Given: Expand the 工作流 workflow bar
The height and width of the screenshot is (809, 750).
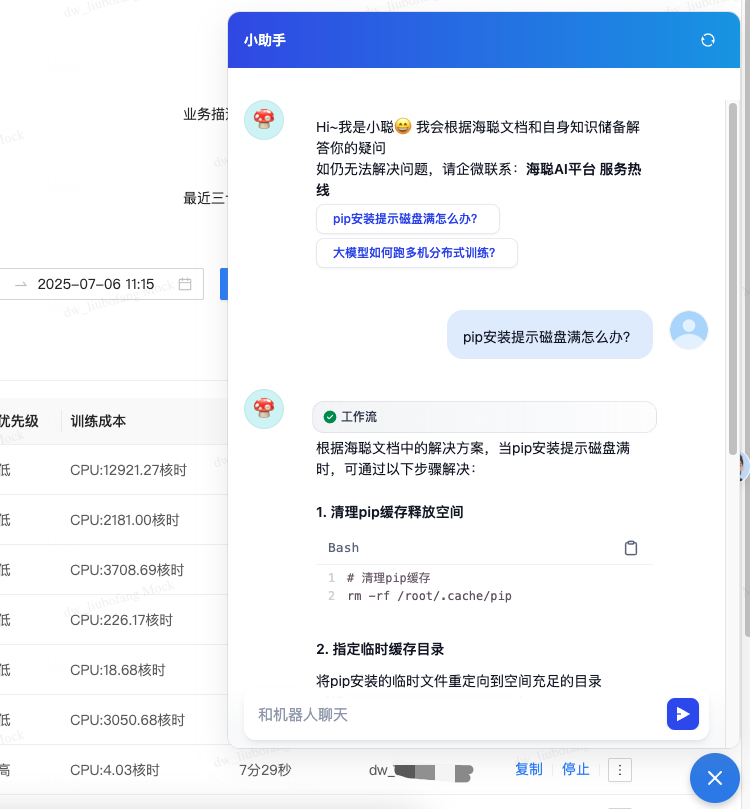Looking at the screenshot, I should (x=484, y=417).
